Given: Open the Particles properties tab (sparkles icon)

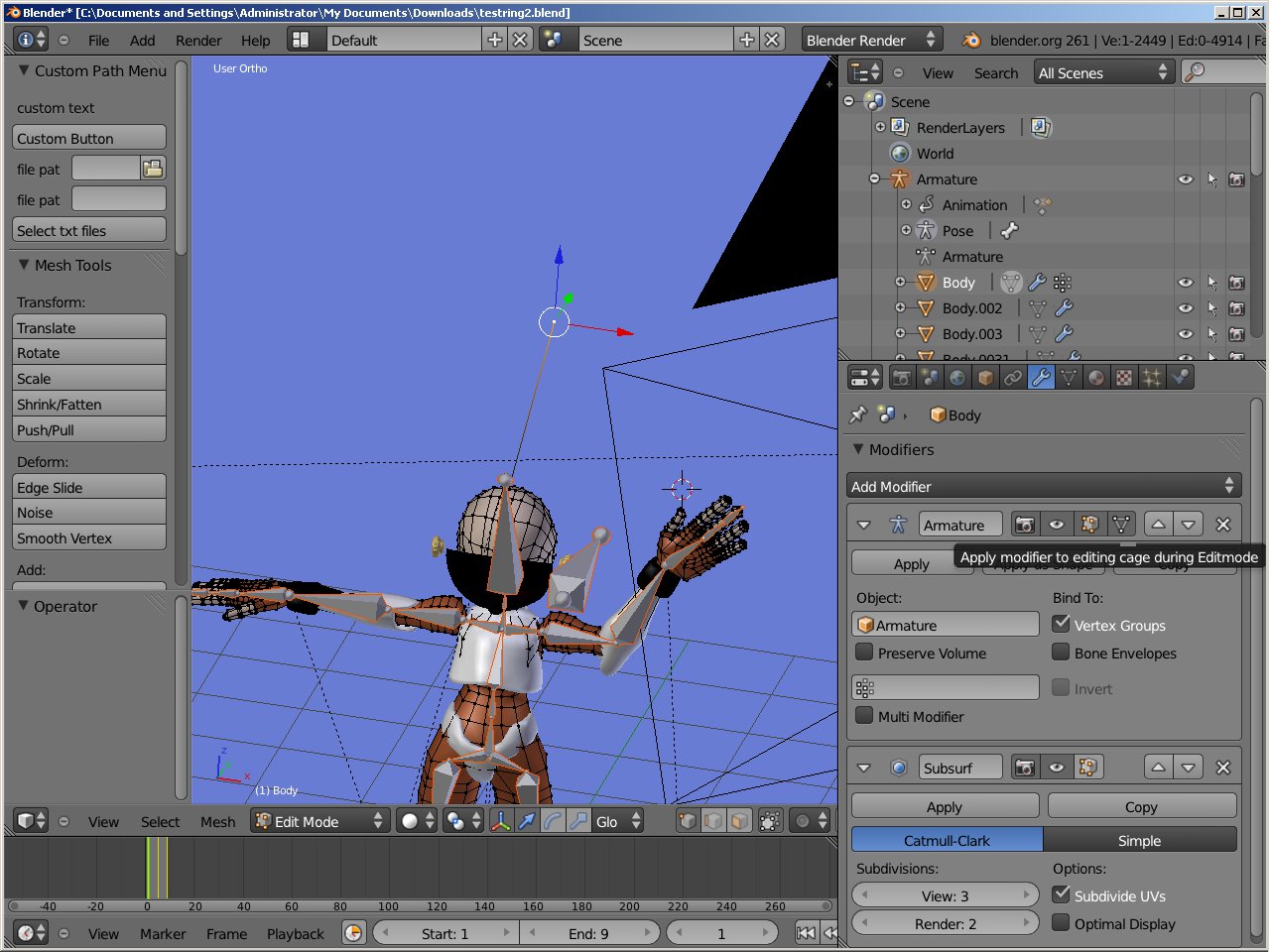Looking at the screenshot, I should (x=1152, y=378).
